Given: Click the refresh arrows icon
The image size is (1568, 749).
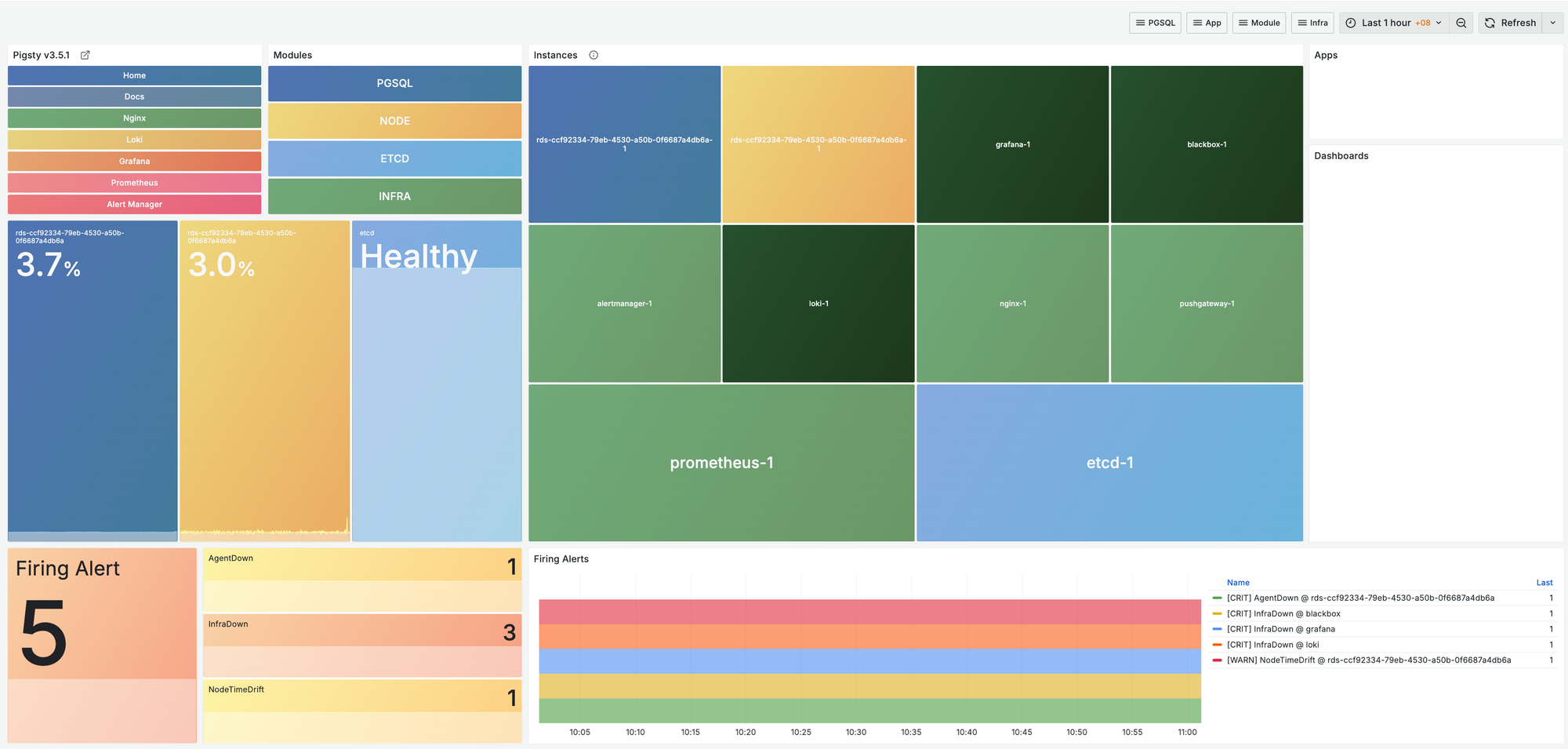Looking at the screenshot, I should 1490,23.
